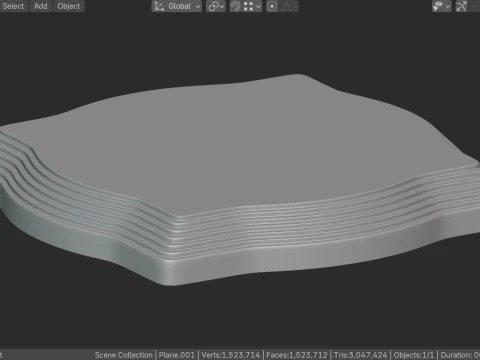The image size is (480, 360).
Task: Toggle proportional editing
Action: pos(272,6)
